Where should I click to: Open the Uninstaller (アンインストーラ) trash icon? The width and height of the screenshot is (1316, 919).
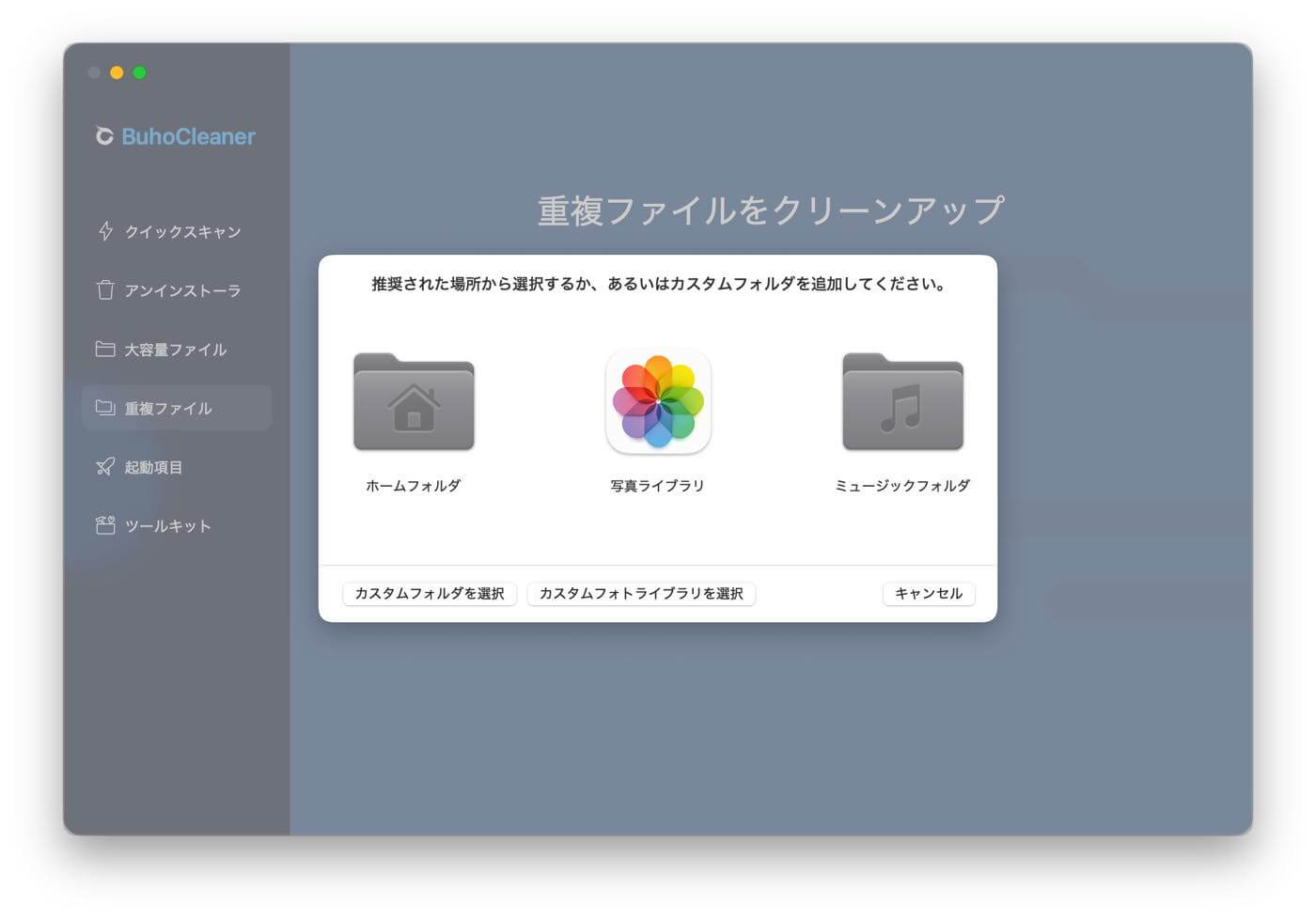click(x=104, y=290)
